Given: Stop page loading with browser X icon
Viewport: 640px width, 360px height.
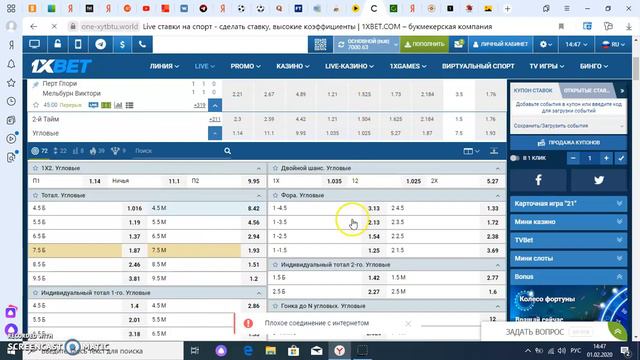Looking at the screenshot, I should [x=54, y=27].
